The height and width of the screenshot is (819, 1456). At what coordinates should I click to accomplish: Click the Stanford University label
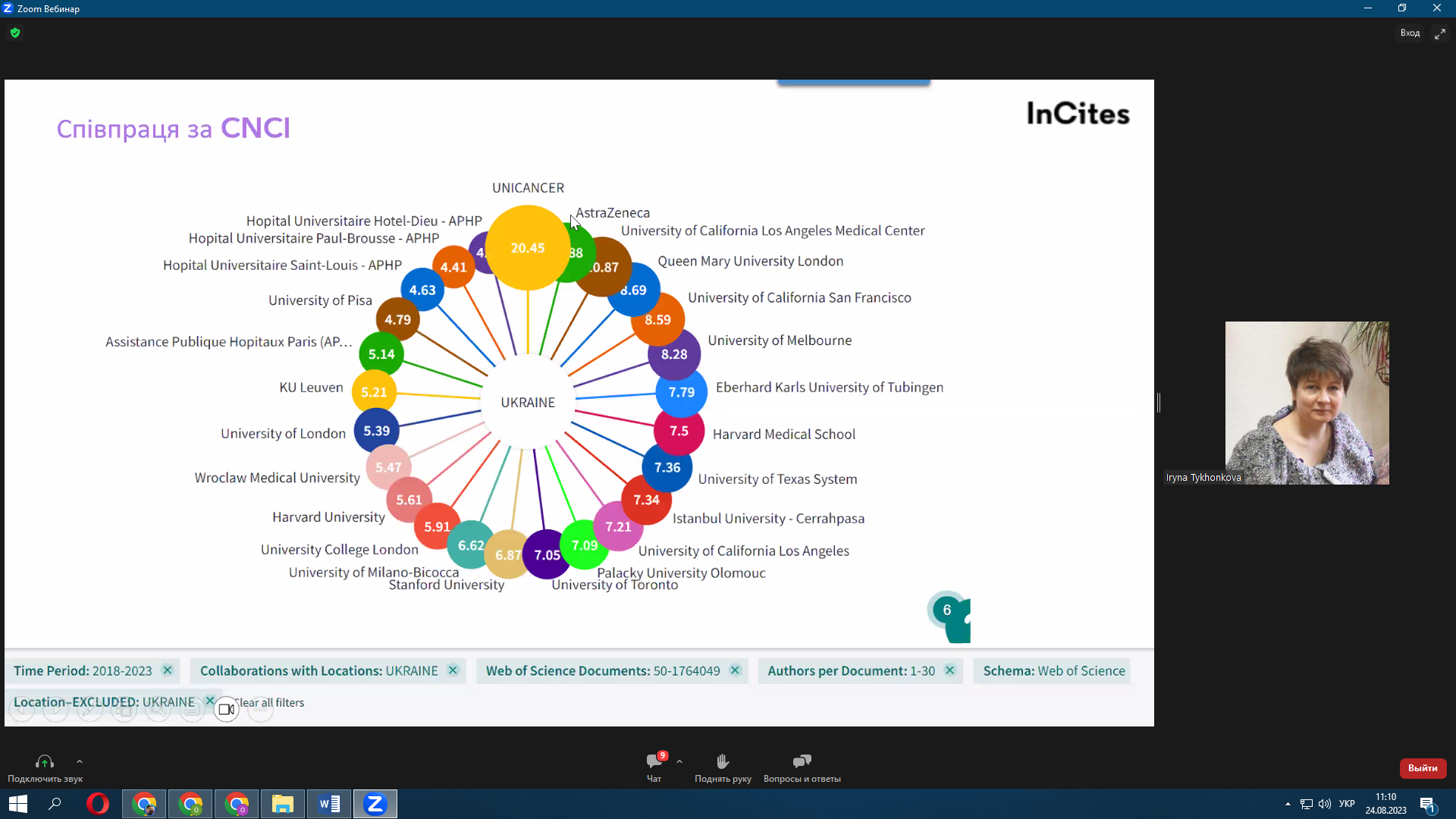(x=446, y=585)
